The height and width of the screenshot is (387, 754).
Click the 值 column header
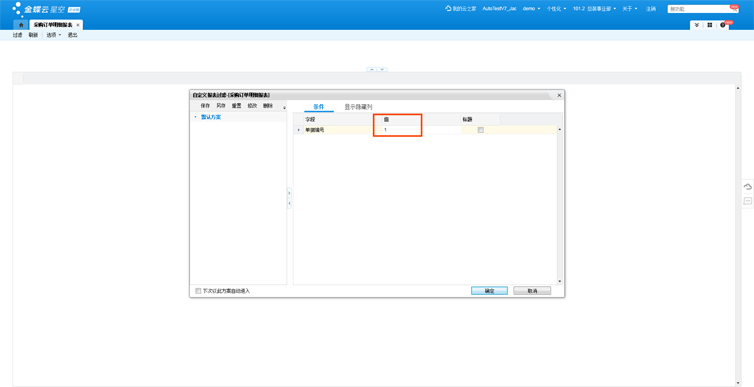pyautogui.click(x=421, y=119)
